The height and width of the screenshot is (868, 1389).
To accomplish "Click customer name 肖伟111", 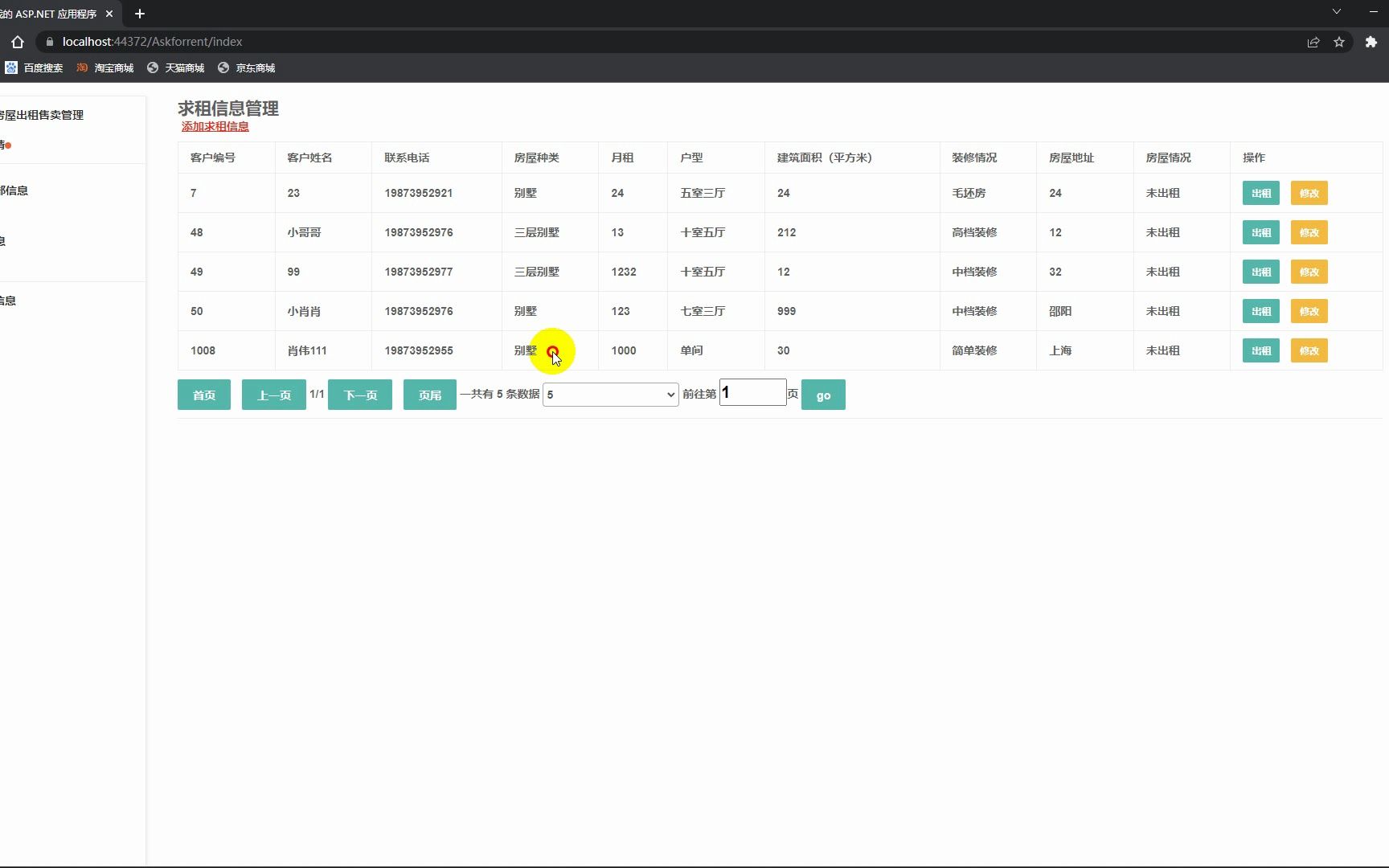I will pyautogui.click(x=307, y=350).
